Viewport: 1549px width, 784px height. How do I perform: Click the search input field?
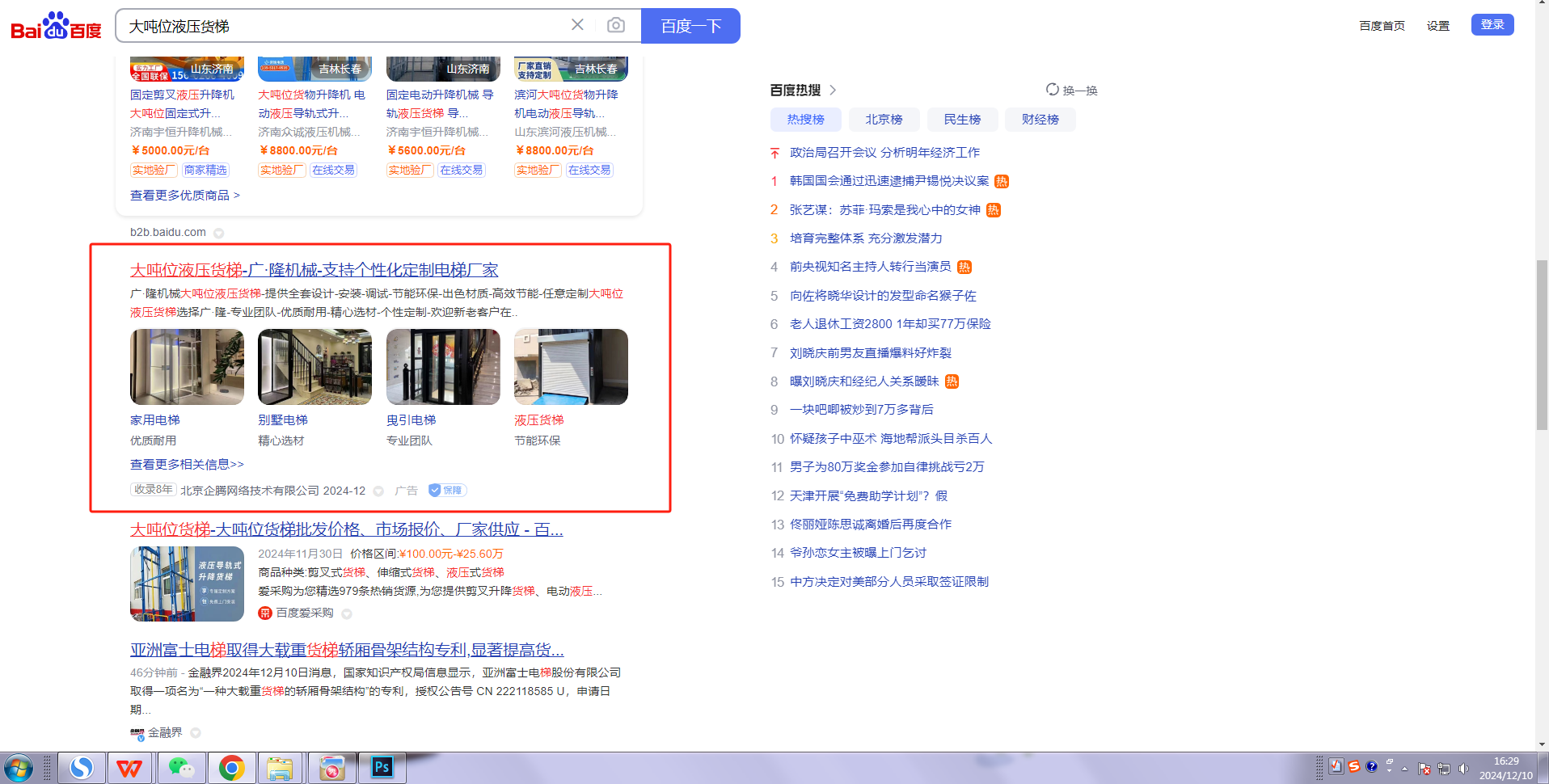tap(340, 26)
